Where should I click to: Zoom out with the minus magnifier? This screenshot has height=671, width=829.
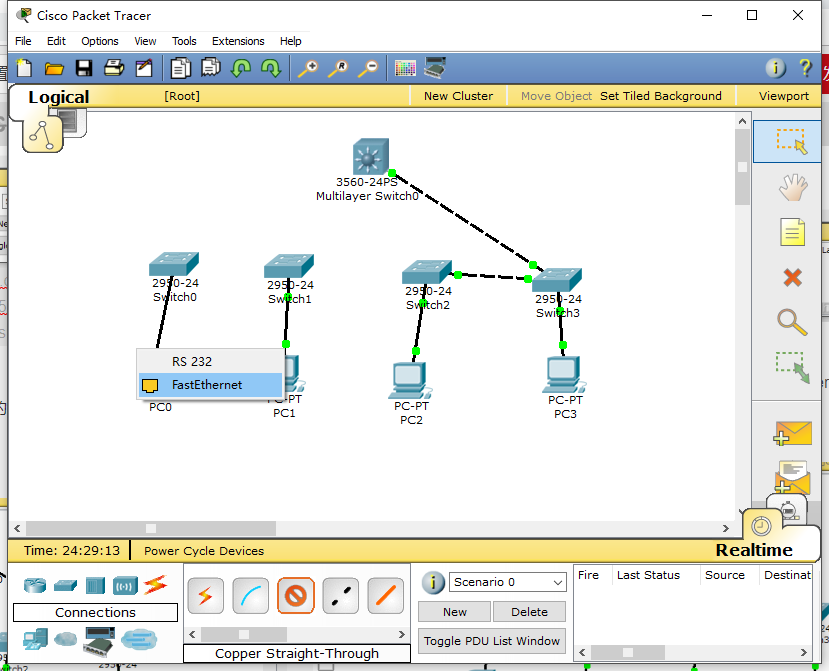click(368, 69)
